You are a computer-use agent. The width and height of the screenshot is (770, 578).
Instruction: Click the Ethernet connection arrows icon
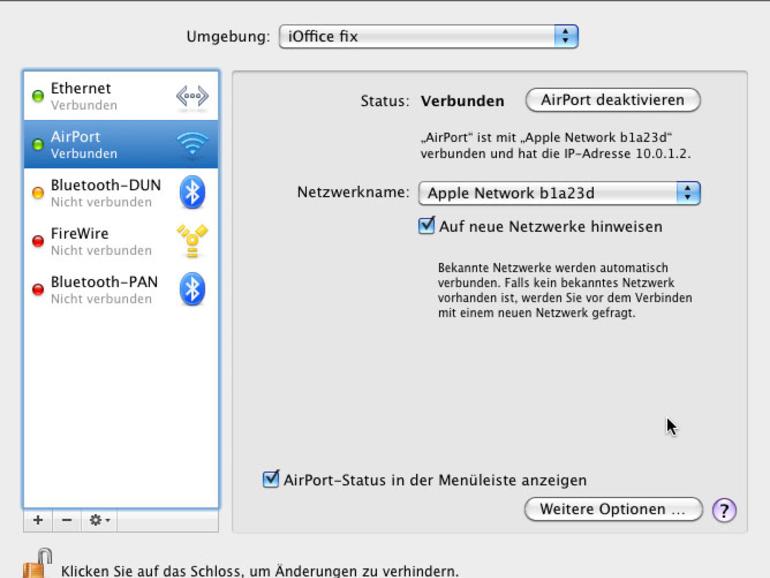tap(192, 96)
